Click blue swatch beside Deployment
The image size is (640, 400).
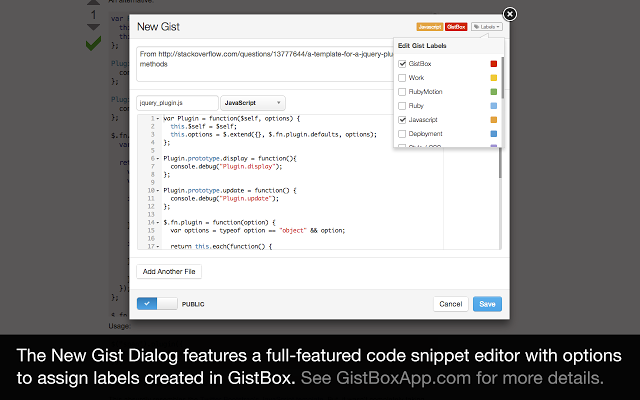(493, 134)
